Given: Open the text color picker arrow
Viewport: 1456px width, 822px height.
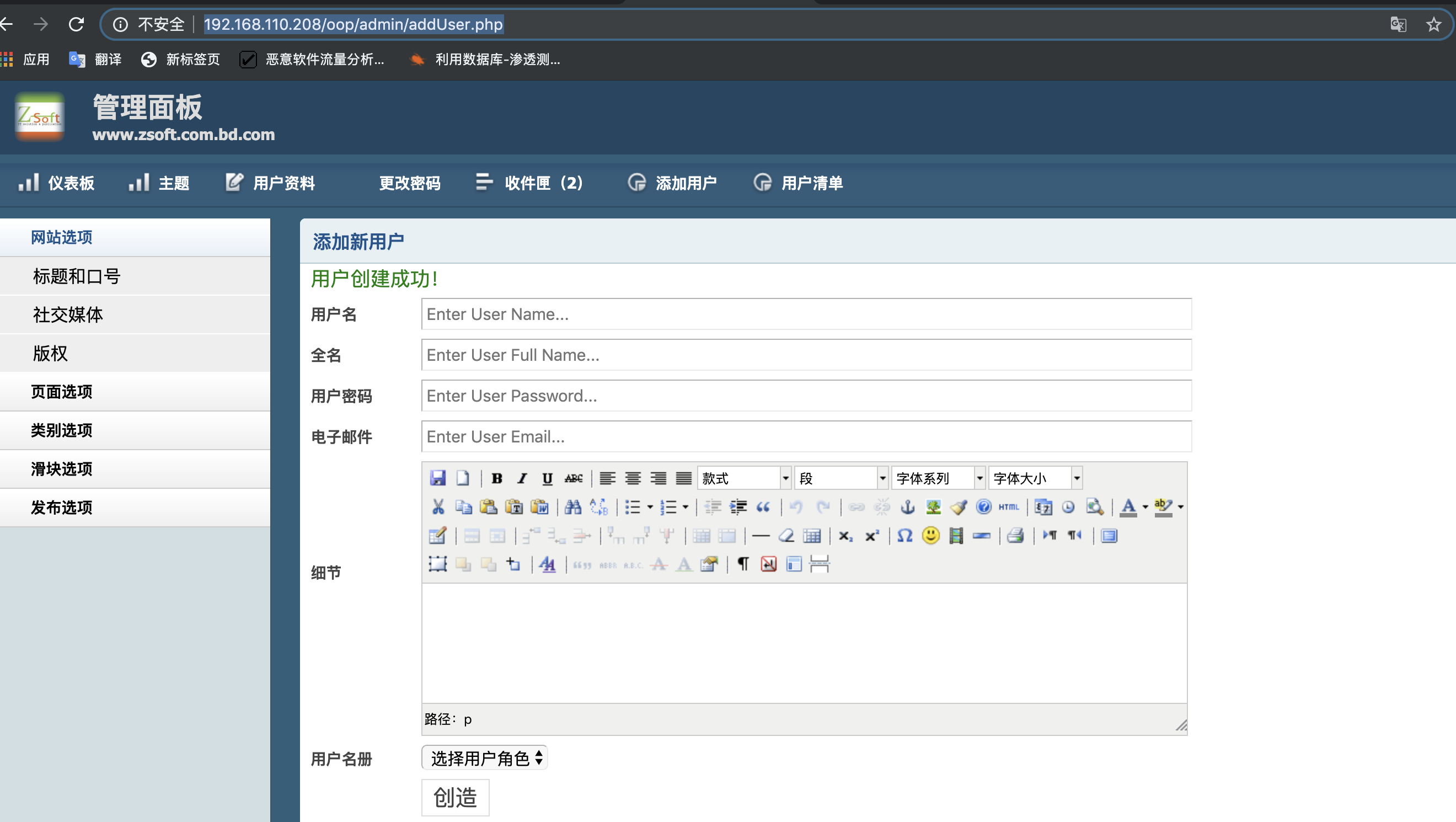Looking at the screenshot, I should (1145, 507).
